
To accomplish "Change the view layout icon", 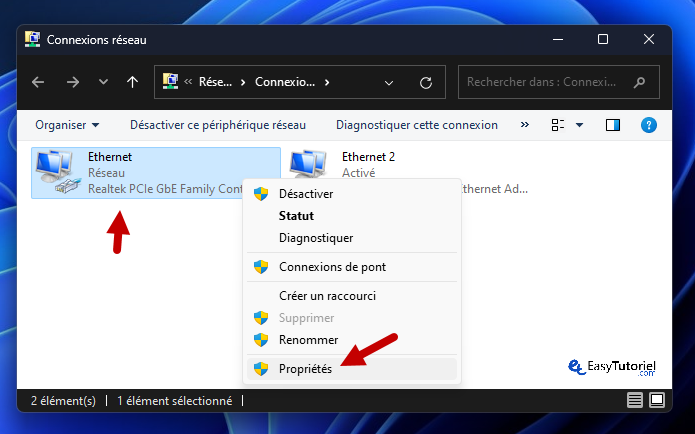I will (x=558, y=125).
